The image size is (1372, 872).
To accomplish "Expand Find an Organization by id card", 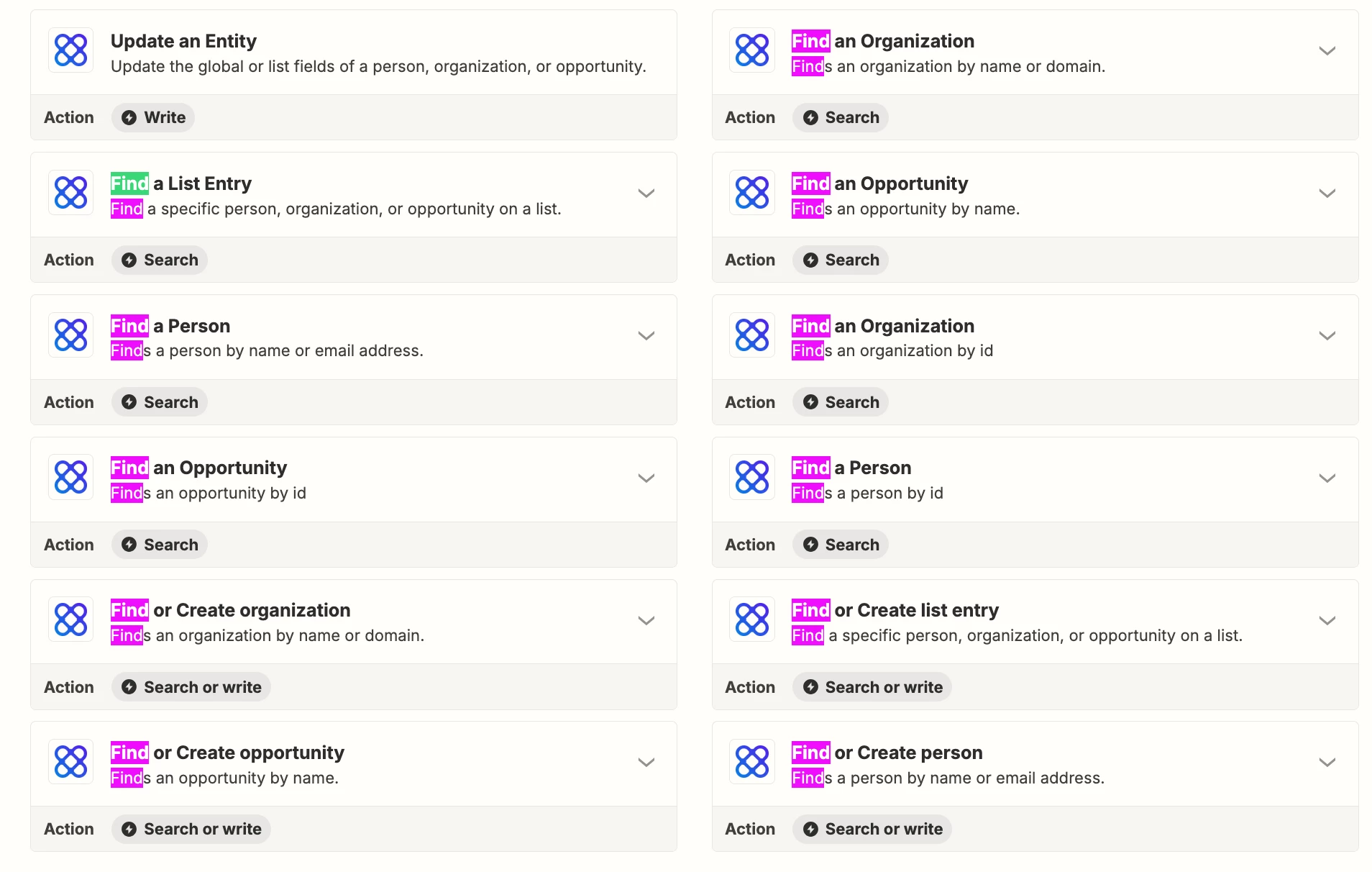I will [x=1327, y=335].
